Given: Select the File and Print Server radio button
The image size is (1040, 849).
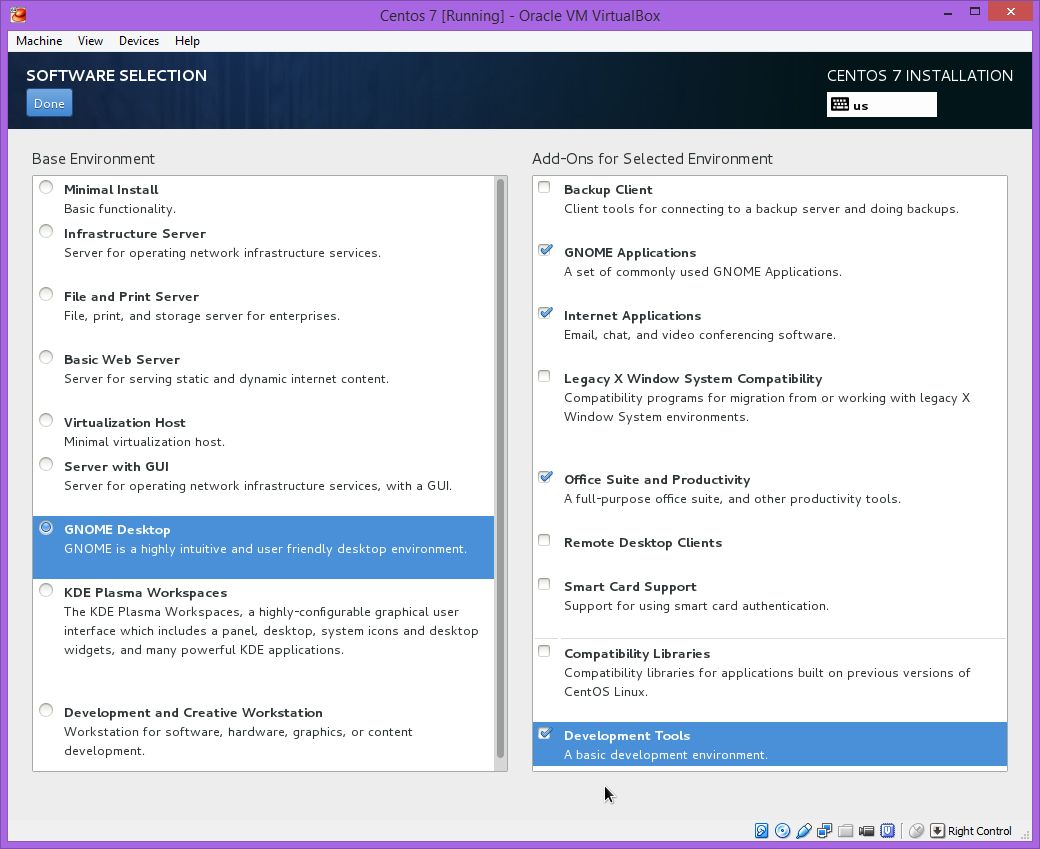Looking at the screenshot, I should click(x=46, y=294).
